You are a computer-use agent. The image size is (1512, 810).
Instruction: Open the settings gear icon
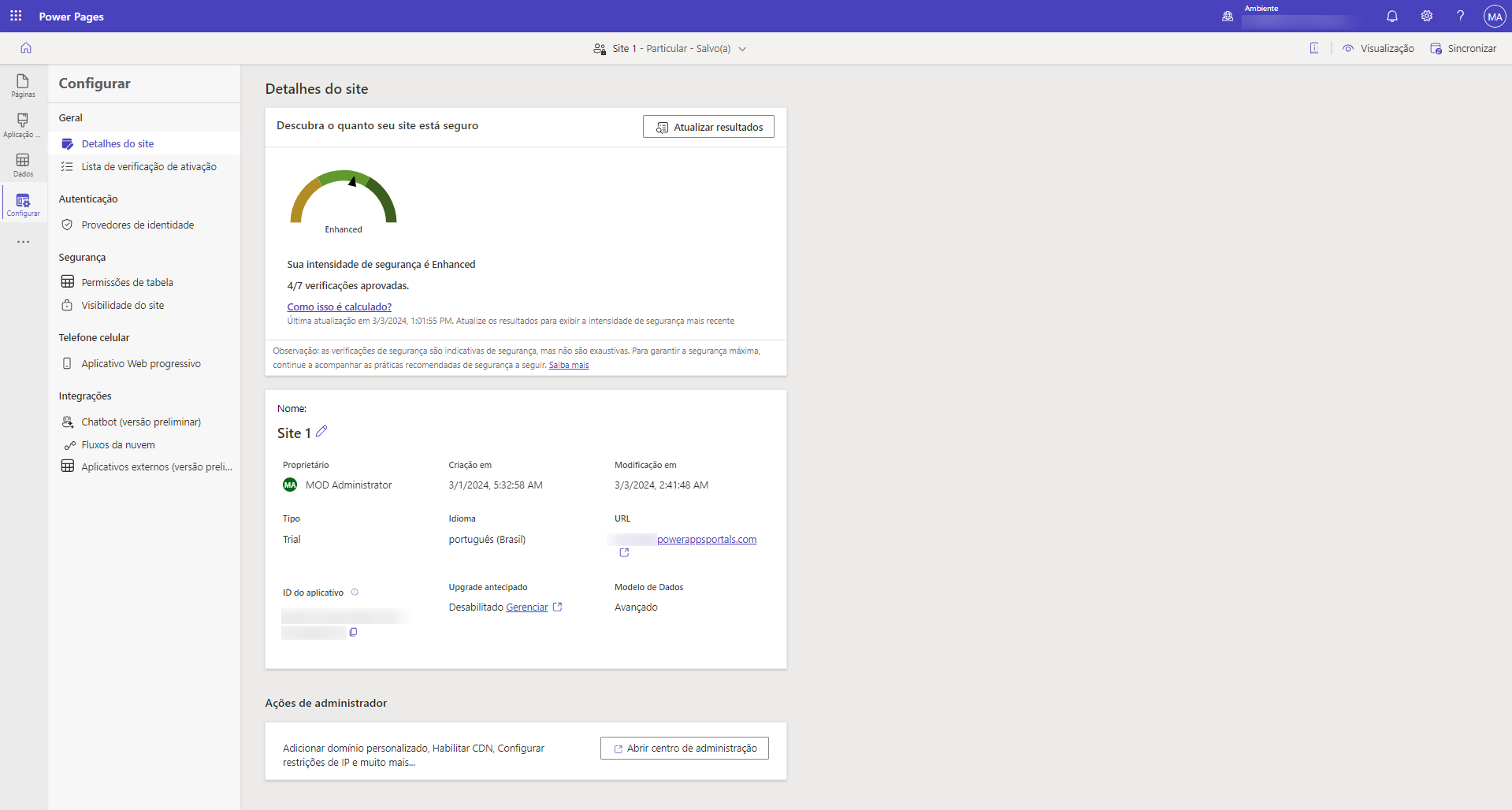[1426, 16]
